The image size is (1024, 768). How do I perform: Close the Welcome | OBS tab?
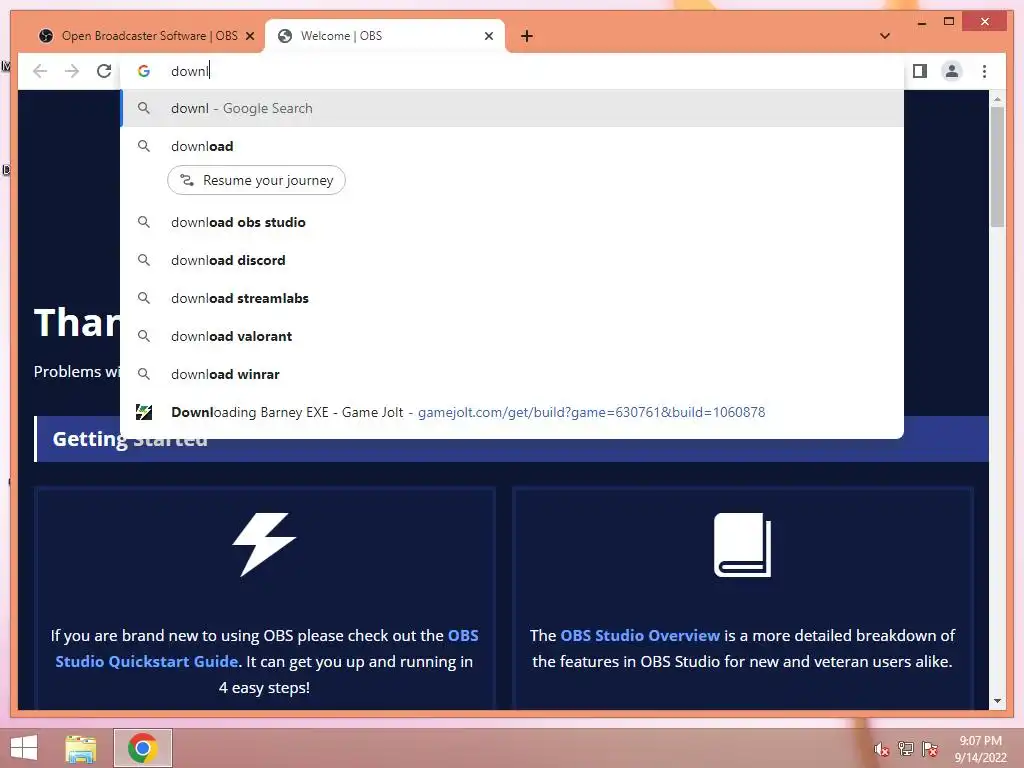coord(488,37)
